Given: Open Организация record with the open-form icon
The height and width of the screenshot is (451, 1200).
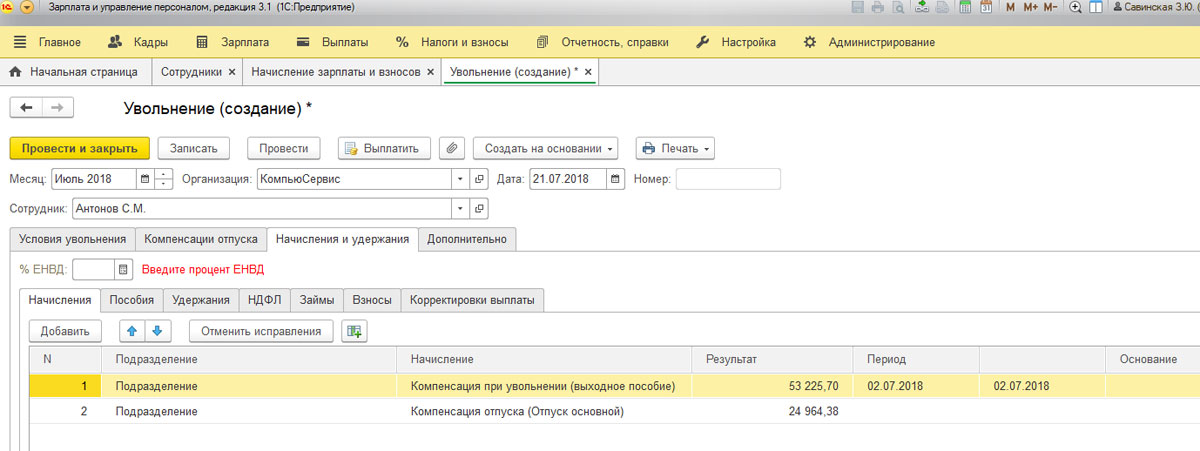Looking at the screenshot, I should coord(479,180).
